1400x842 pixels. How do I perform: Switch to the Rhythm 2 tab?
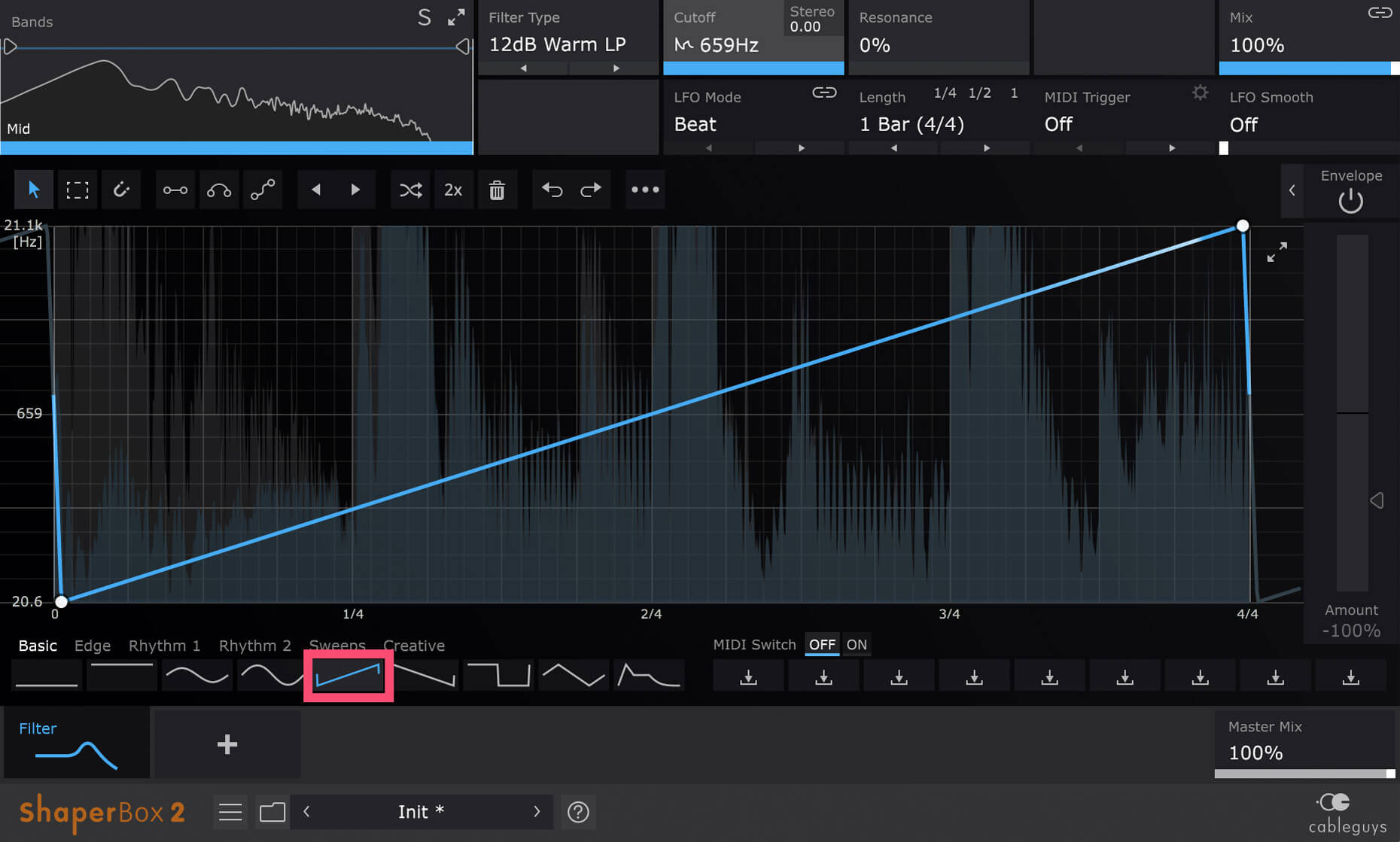pos(254,646)
